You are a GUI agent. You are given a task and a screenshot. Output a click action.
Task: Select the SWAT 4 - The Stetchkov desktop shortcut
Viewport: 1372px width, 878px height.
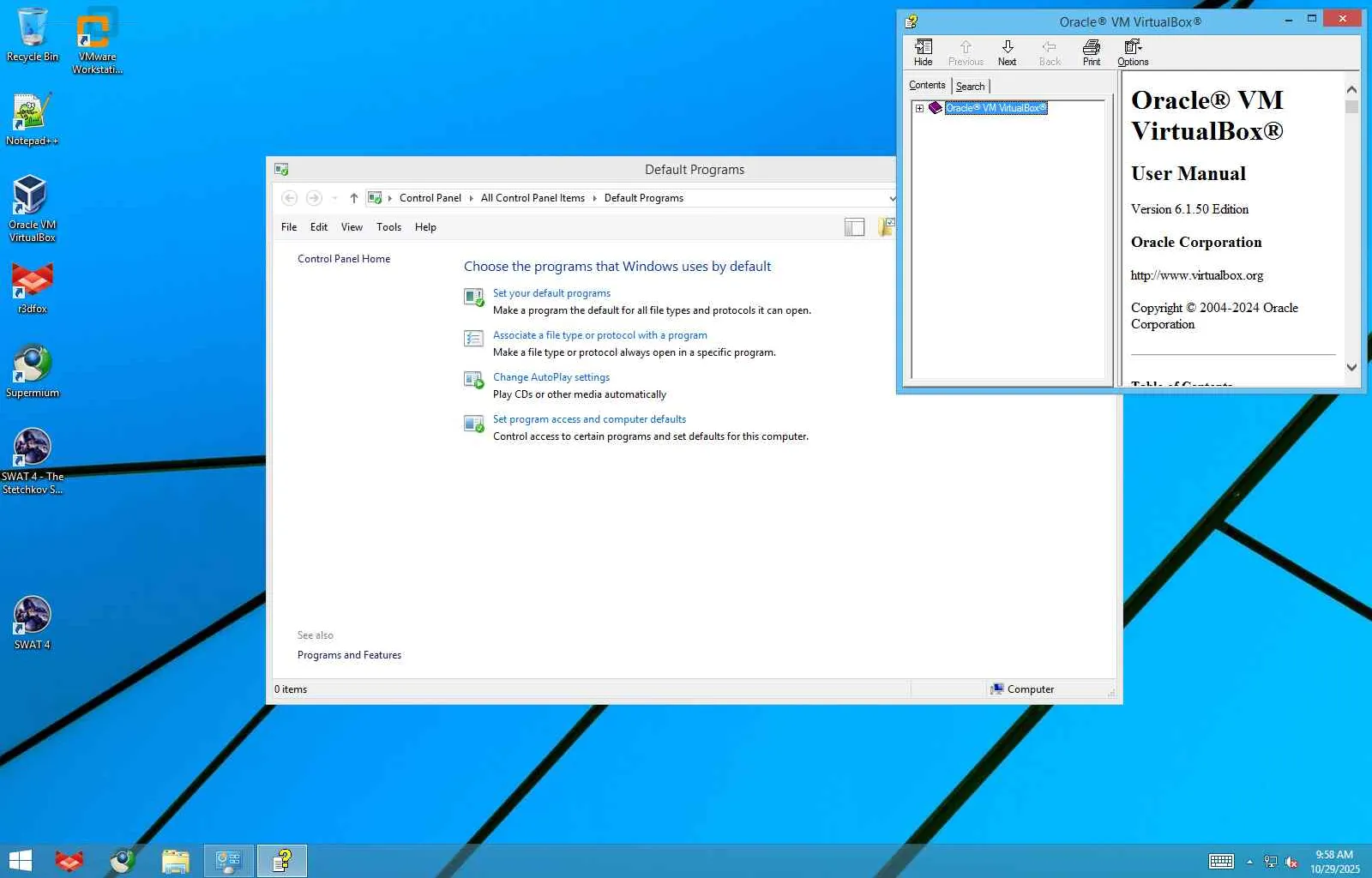pos(33,461)
